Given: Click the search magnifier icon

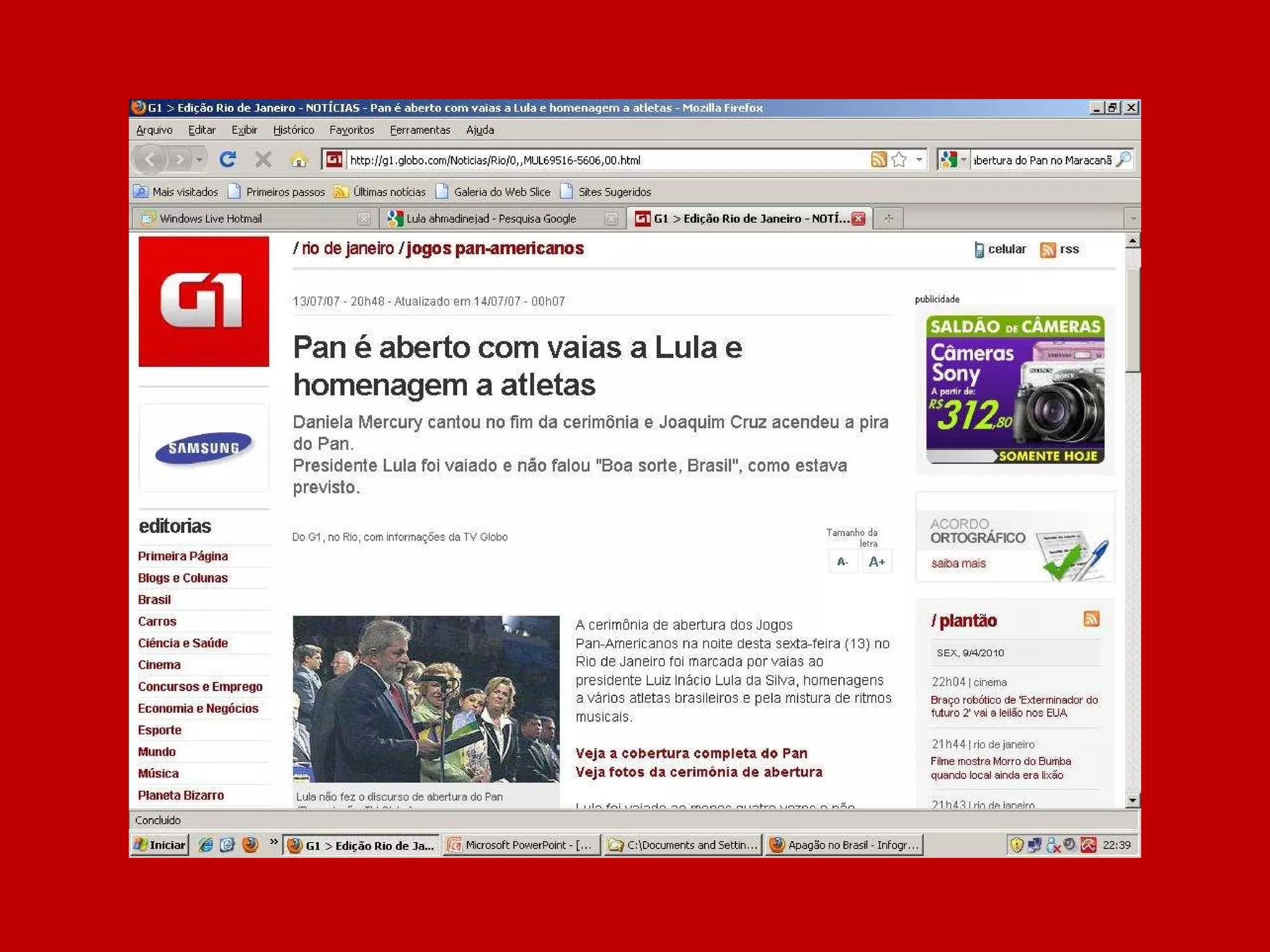Looking at the screenshot, I should (x=1123, y=160).
